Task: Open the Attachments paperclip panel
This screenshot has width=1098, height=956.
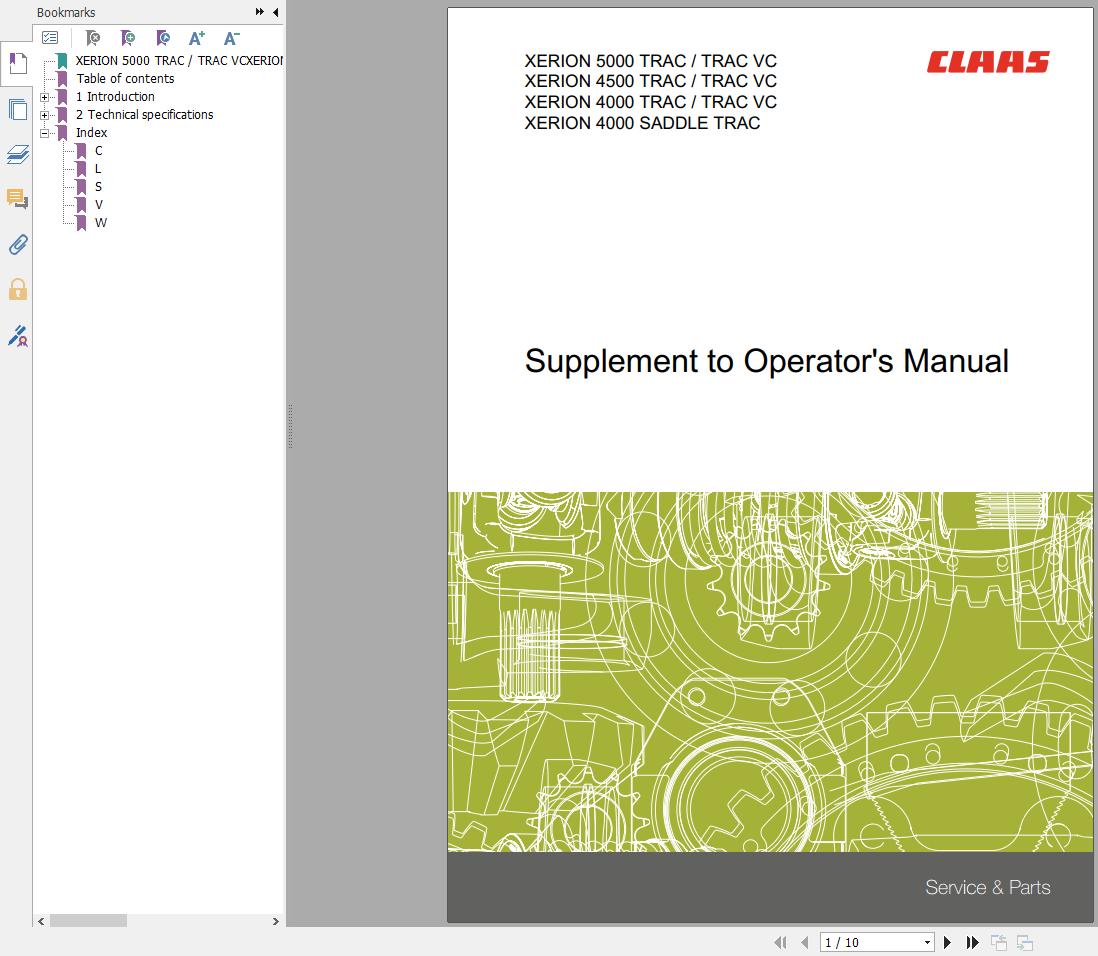Action: 17,244
